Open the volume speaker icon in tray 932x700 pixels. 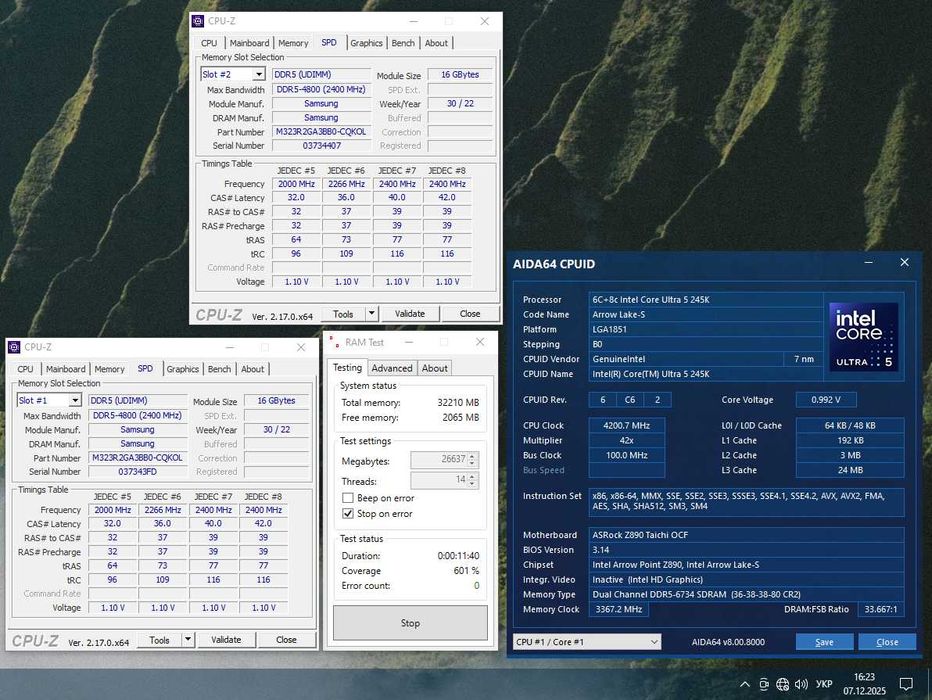[801, 685]
